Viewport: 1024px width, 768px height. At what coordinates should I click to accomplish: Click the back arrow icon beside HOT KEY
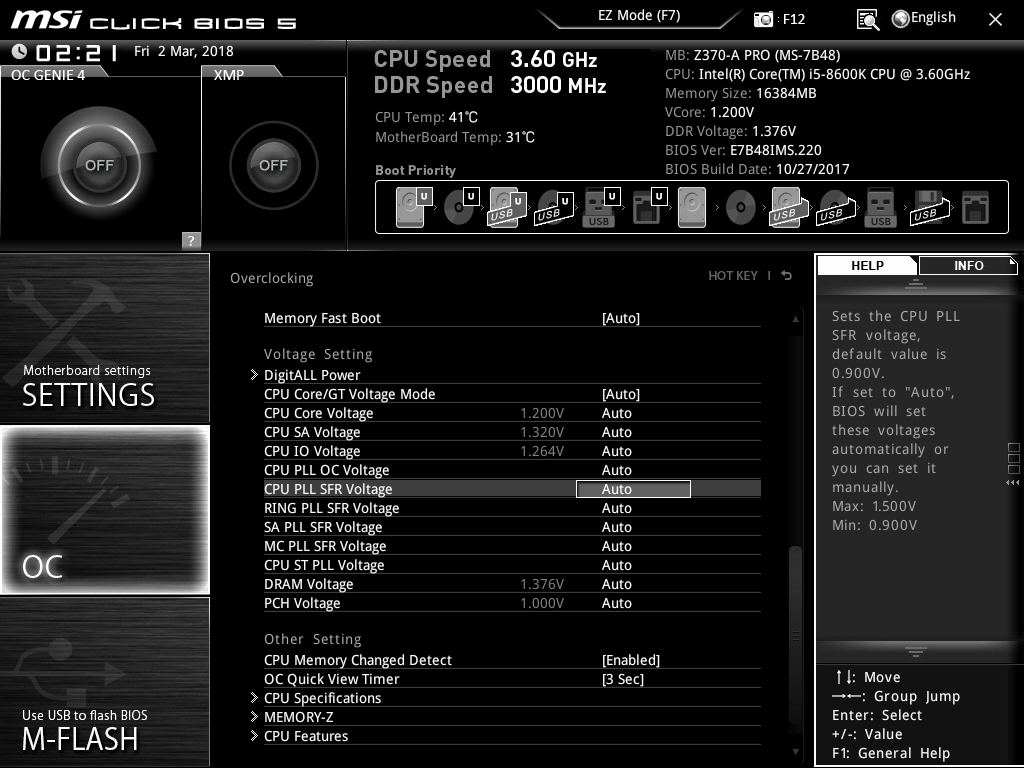coord(786,276)
